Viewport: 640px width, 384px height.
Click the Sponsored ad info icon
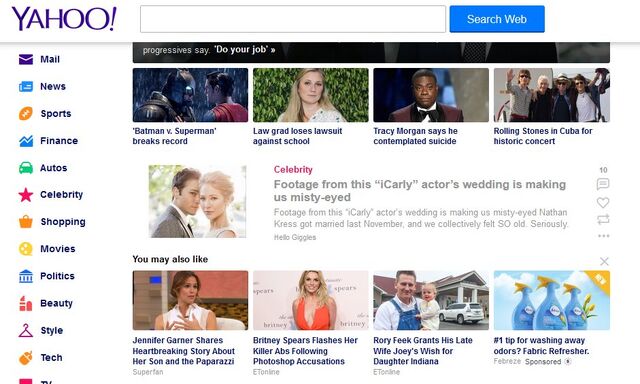(x=568, y=362)
